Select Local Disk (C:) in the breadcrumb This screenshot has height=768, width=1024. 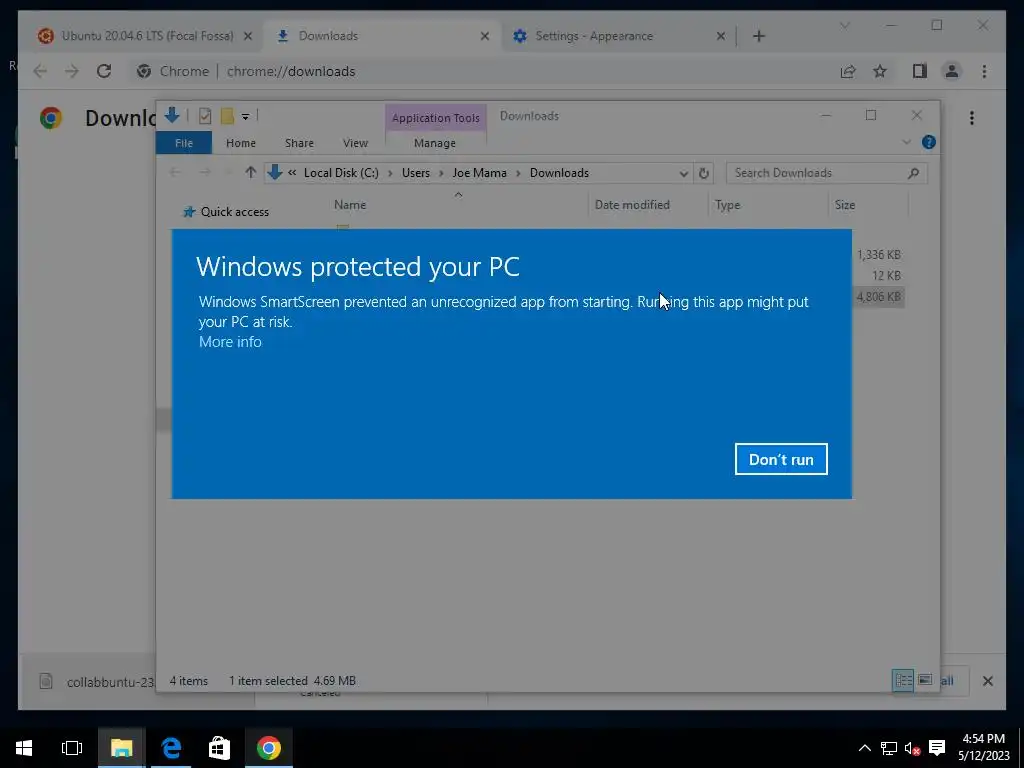click(341, 172)
